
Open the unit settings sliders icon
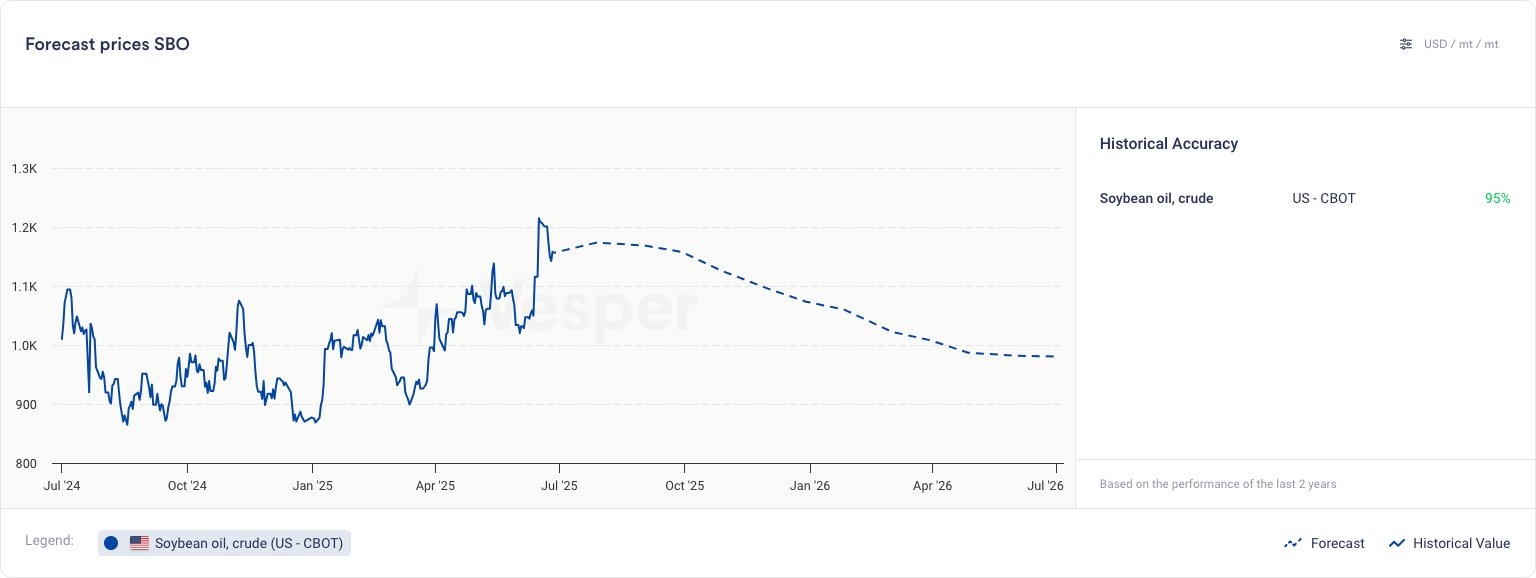pos(1406,44)
